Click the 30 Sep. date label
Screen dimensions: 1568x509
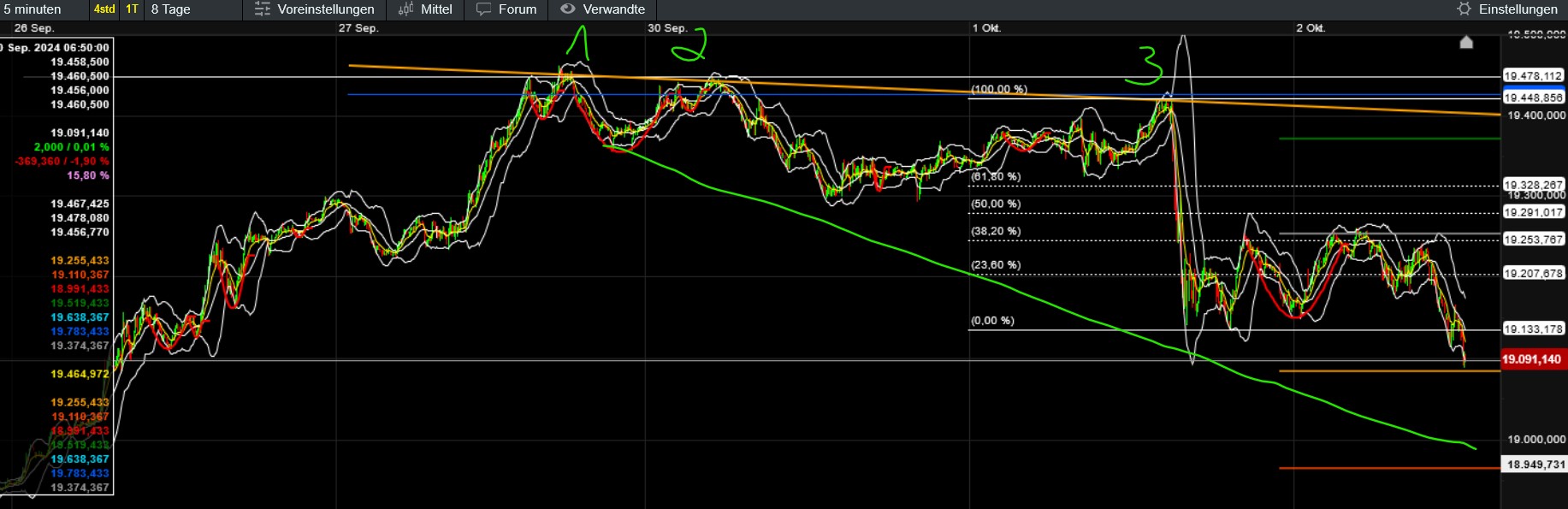coord(667,28)
